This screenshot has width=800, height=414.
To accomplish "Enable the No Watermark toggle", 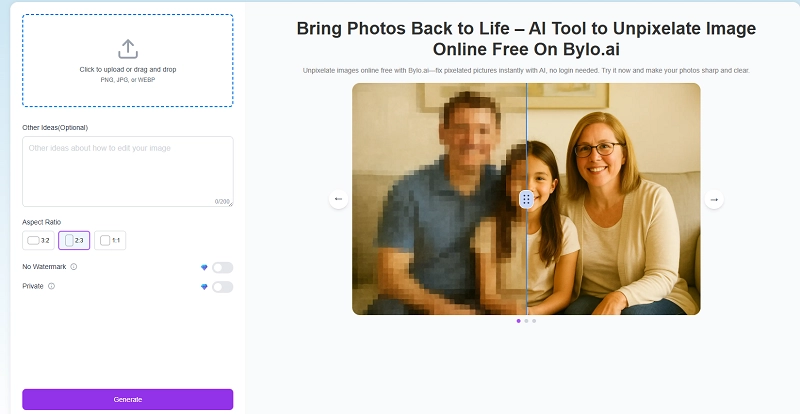I will point(222,267).
